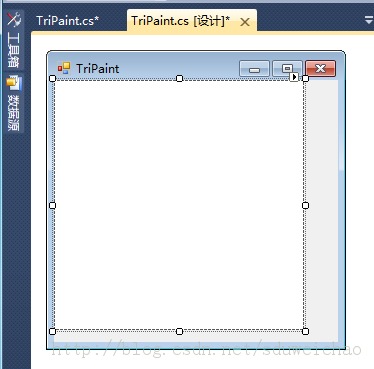The height and width of the screenshot is (369, 374).
Task: Open the document tabs overflow dropdown
Action: (369, 20)
